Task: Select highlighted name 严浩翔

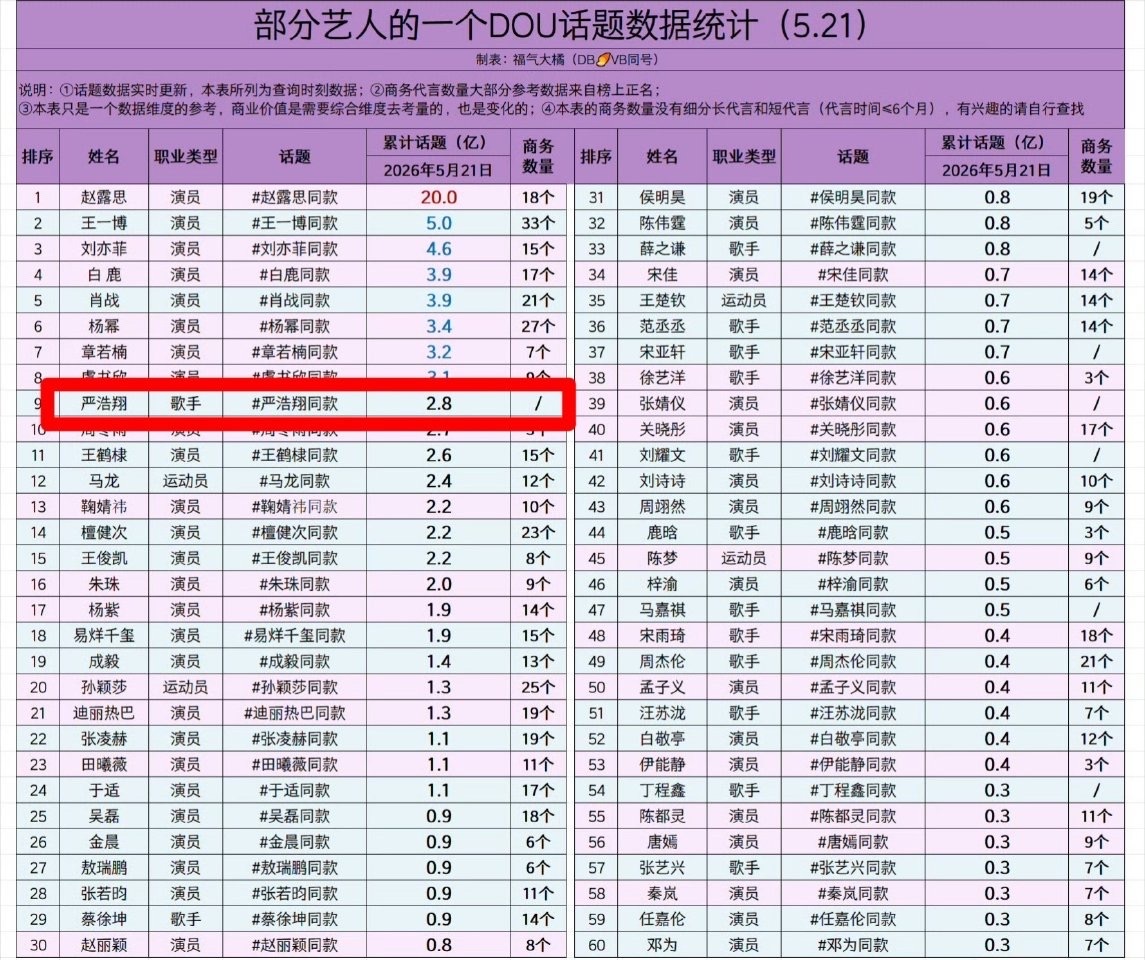Action: click(104, 404)
